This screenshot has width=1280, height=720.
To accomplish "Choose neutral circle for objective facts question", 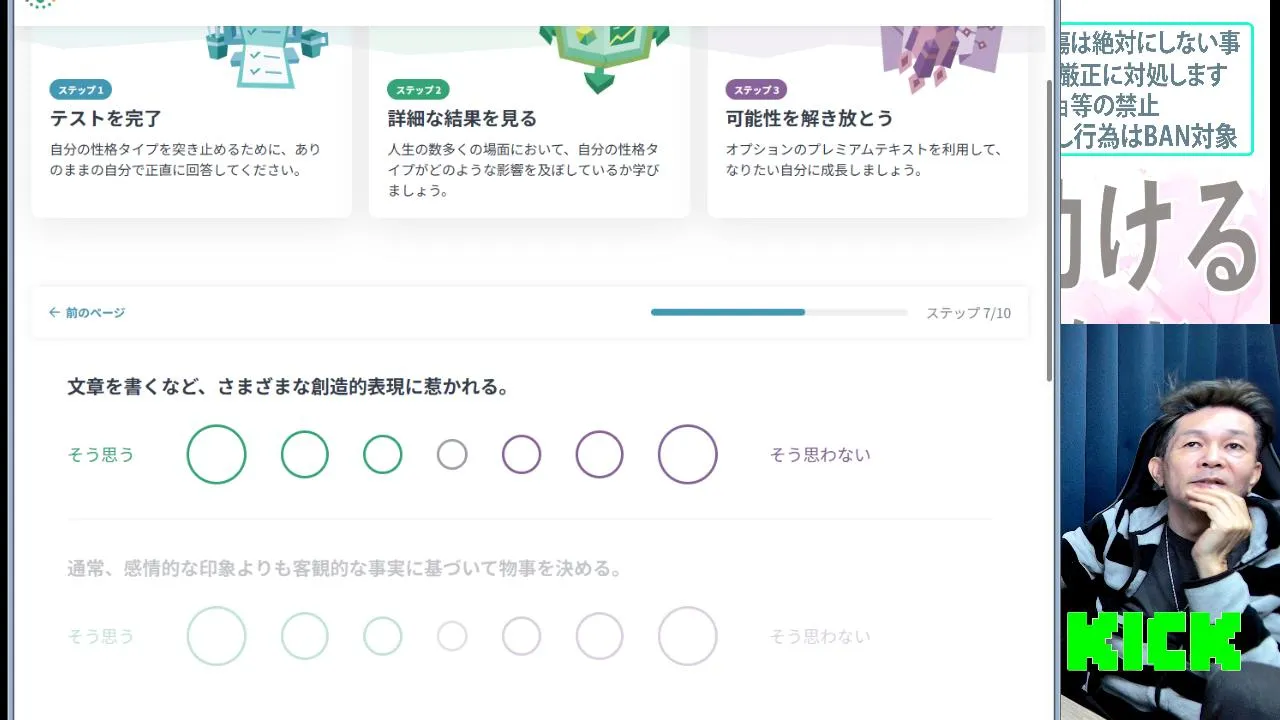I will pos(452,636).
